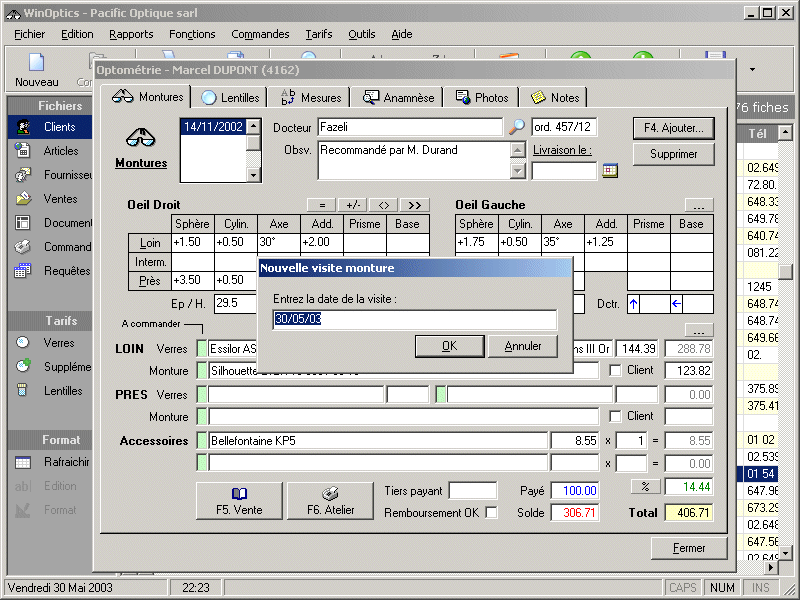
Task: Tick the Remboursement OK checkbox
Action: (x=491, y=513)
